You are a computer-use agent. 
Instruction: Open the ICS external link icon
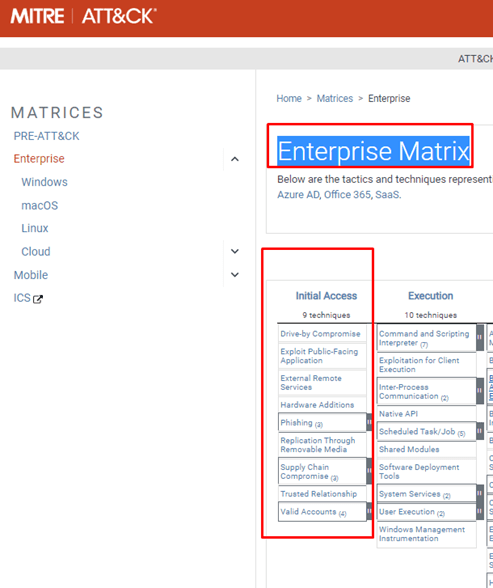pos(38,299)
